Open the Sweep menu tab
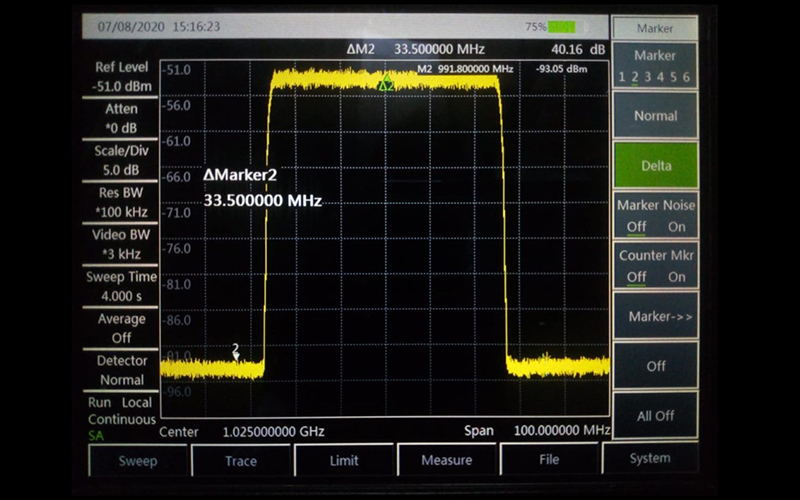This screenshot has height=500, width=800. (x=138, y=461)
